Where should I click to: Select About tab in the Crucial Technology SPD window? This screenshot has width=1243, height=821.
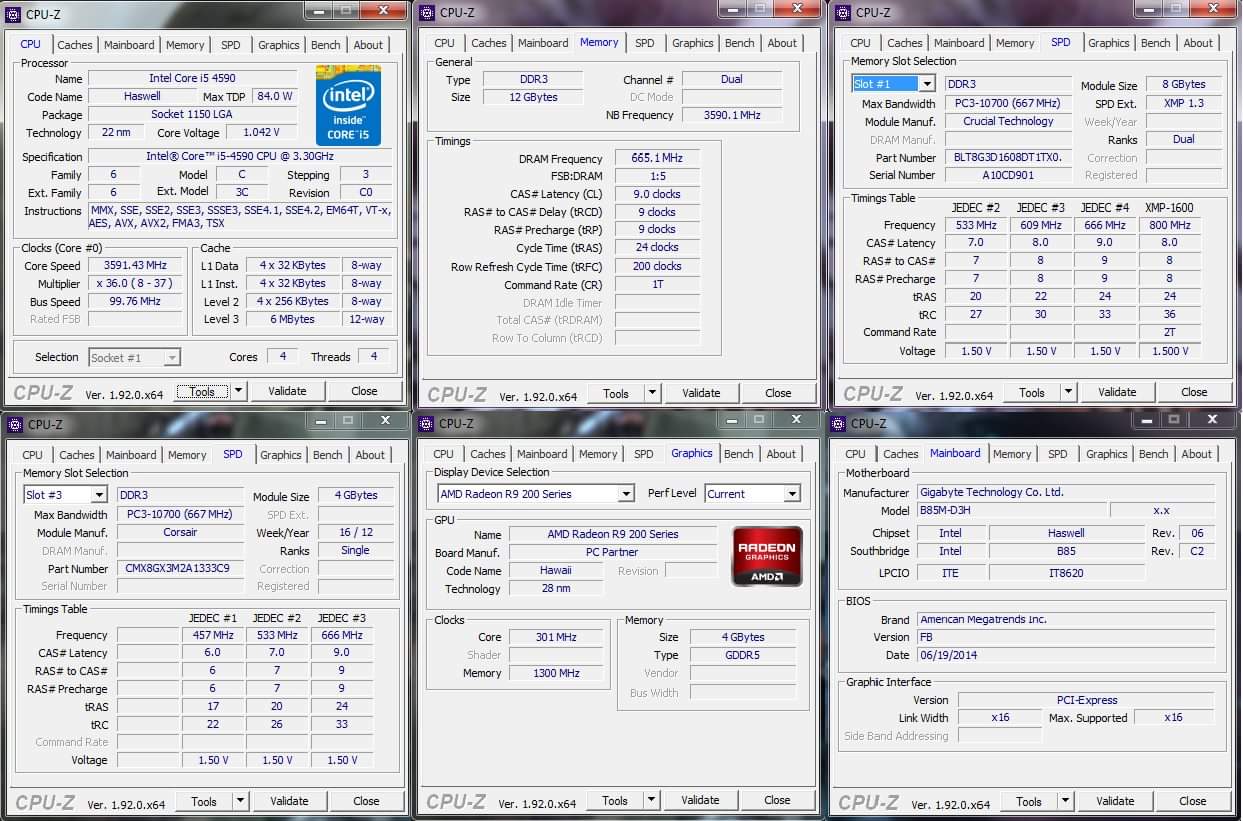1198,43
